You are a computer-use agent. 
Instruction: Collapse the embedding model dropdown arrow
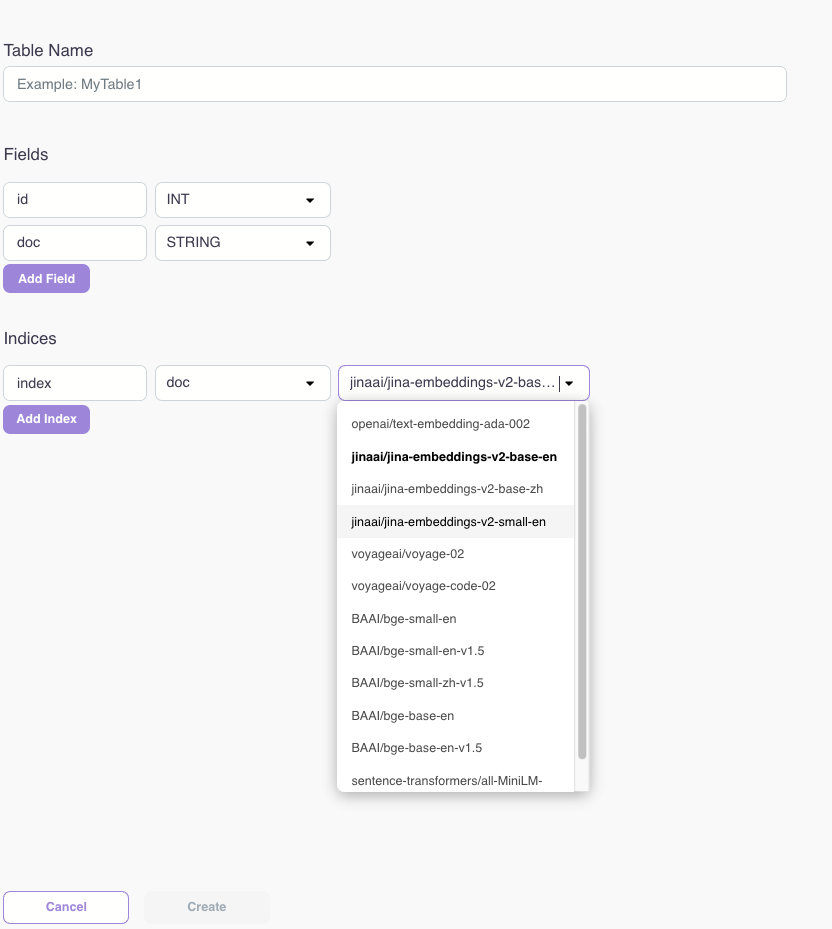coord(569,383)
